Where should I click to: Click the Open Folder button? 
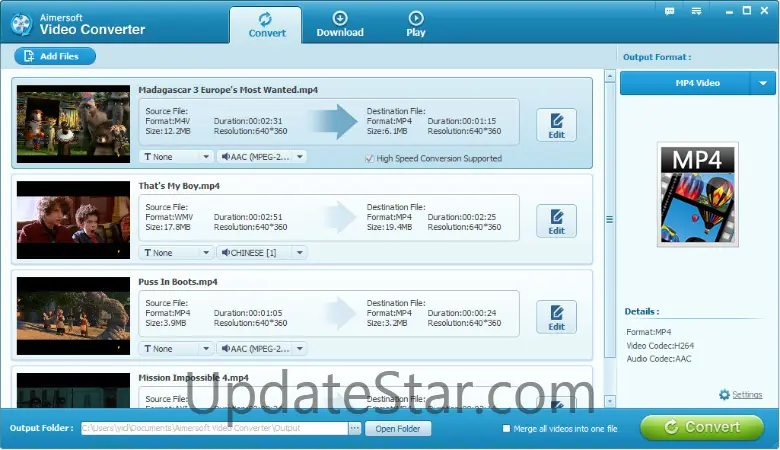coord(397,429)
